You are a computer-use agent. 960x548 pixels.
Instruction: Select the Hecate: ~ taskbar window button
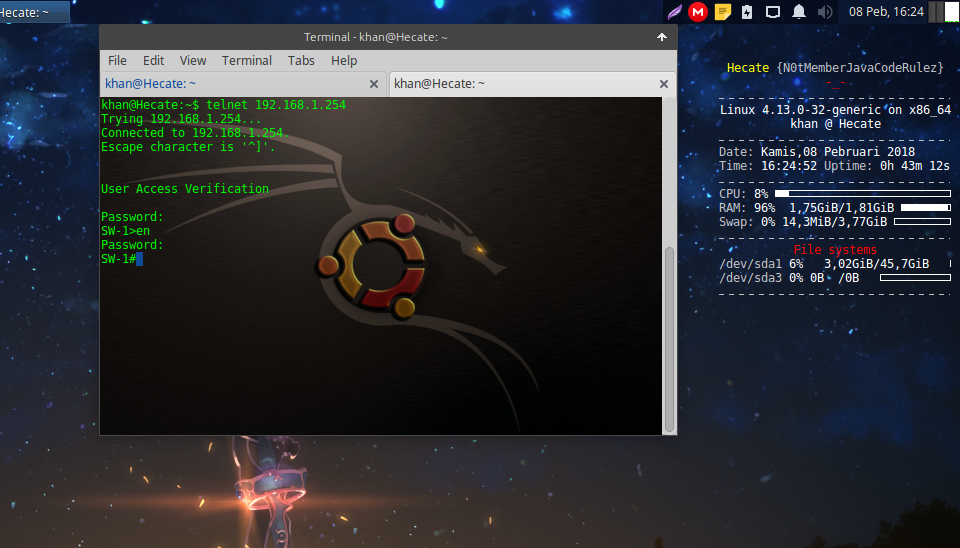coord(34,12)
